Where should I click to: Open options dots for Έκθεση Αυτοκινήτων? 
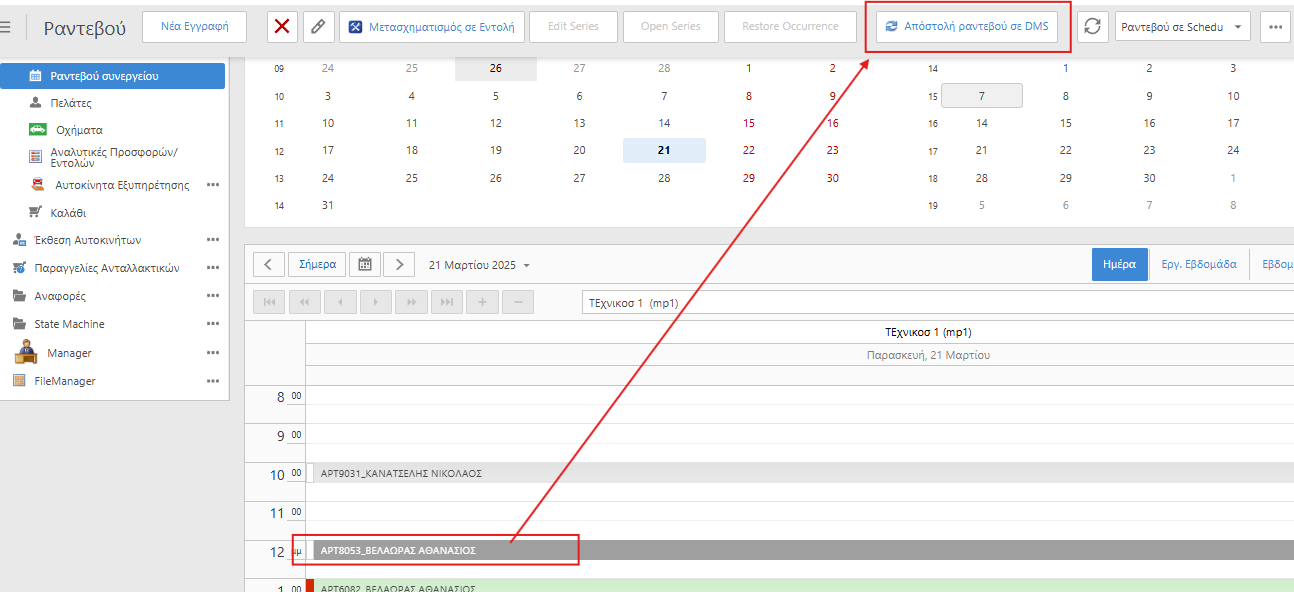[x=212, y=240]
